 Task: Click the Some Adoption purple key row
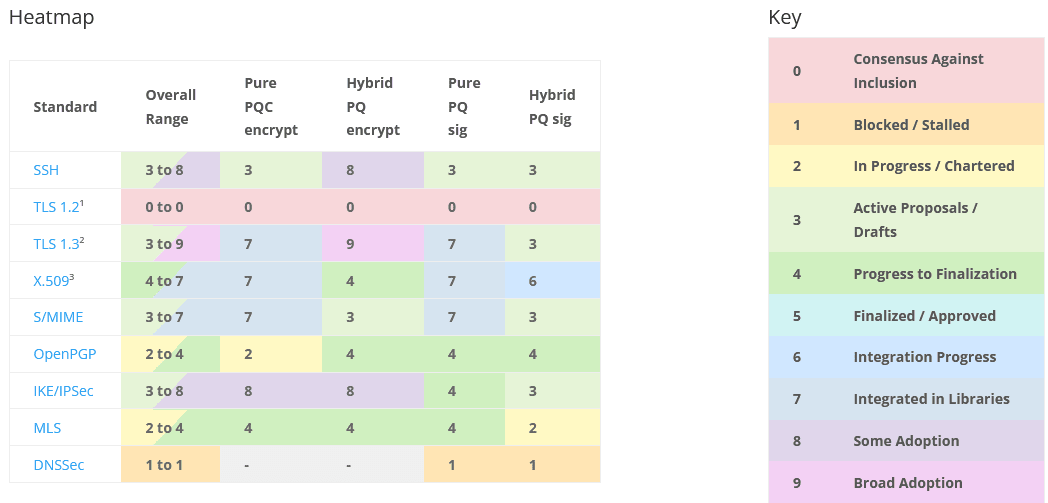click(906, 441)
